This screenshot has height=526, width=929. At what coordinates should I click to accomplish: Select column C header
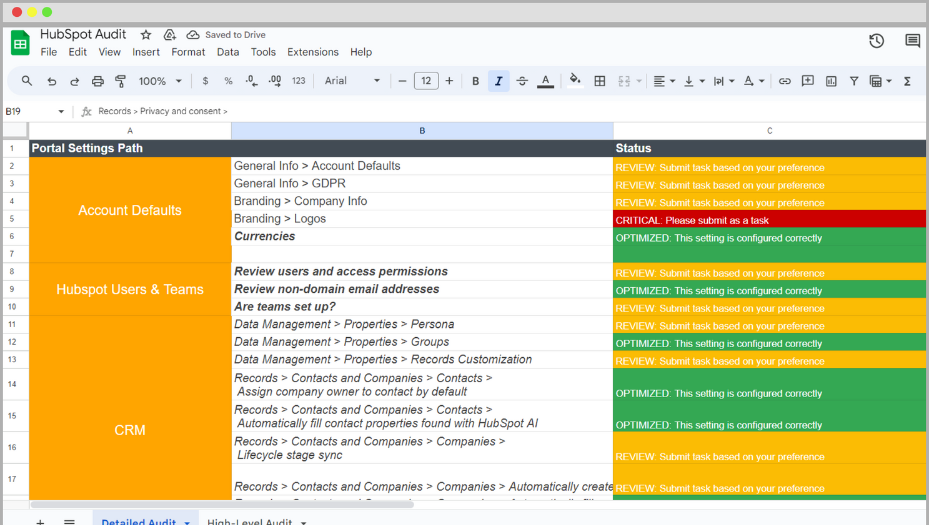[769, 131]
